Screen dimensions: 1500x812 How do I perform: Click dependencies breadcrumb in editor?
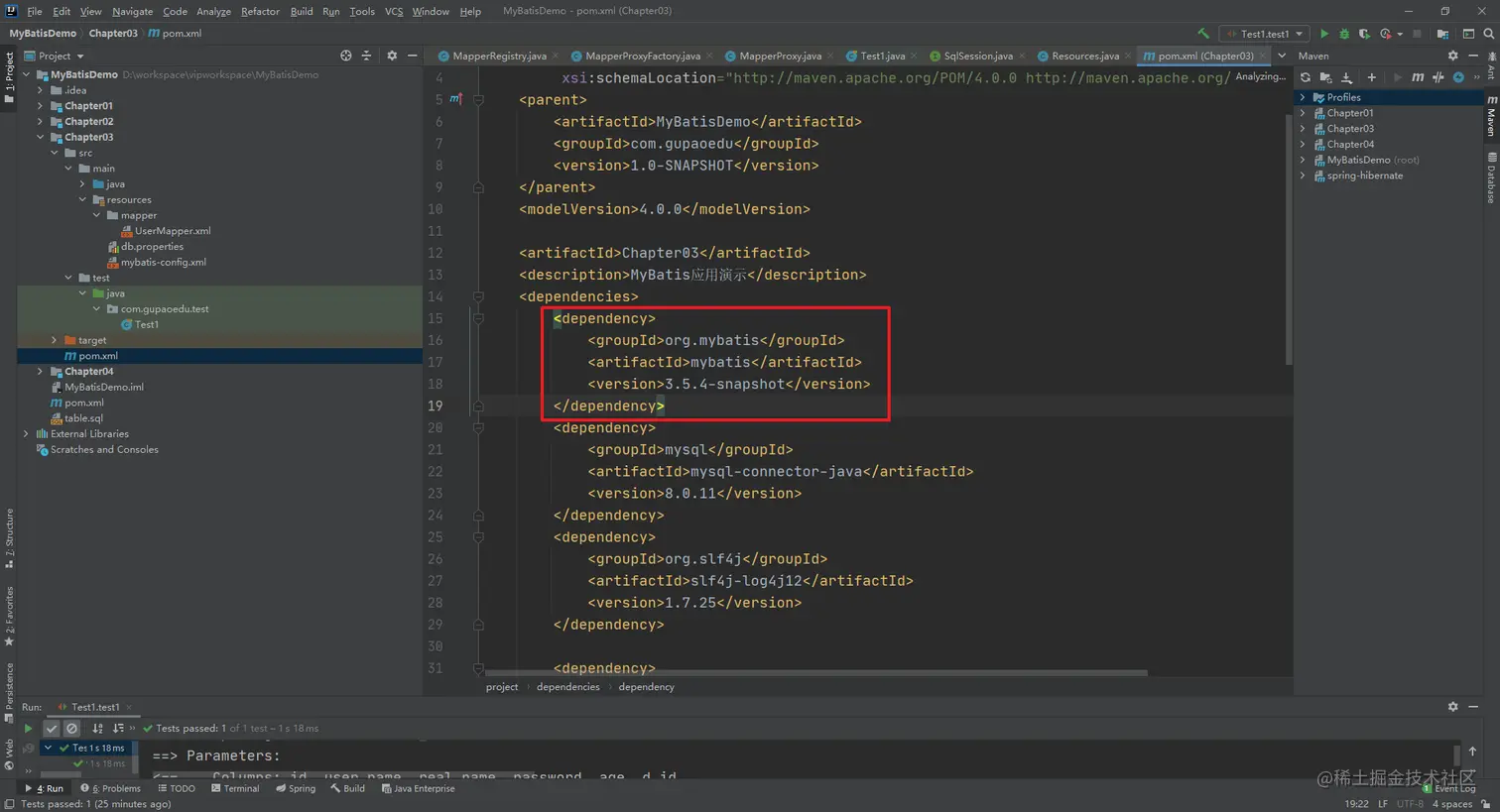click(x=567, y=686)
